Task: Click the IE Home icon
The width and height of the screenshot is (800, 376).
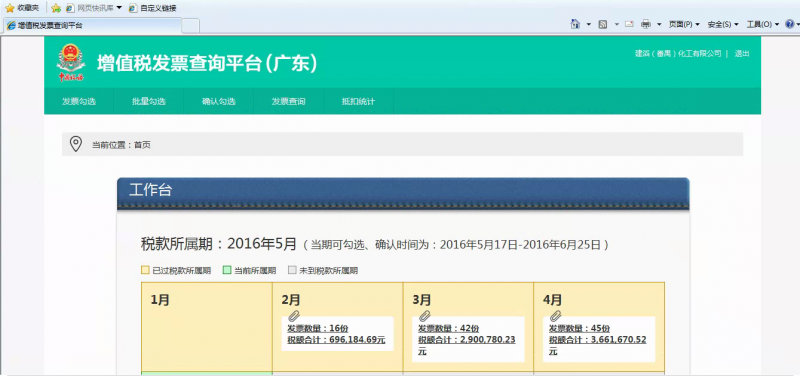Action: [x=576, y=24]
